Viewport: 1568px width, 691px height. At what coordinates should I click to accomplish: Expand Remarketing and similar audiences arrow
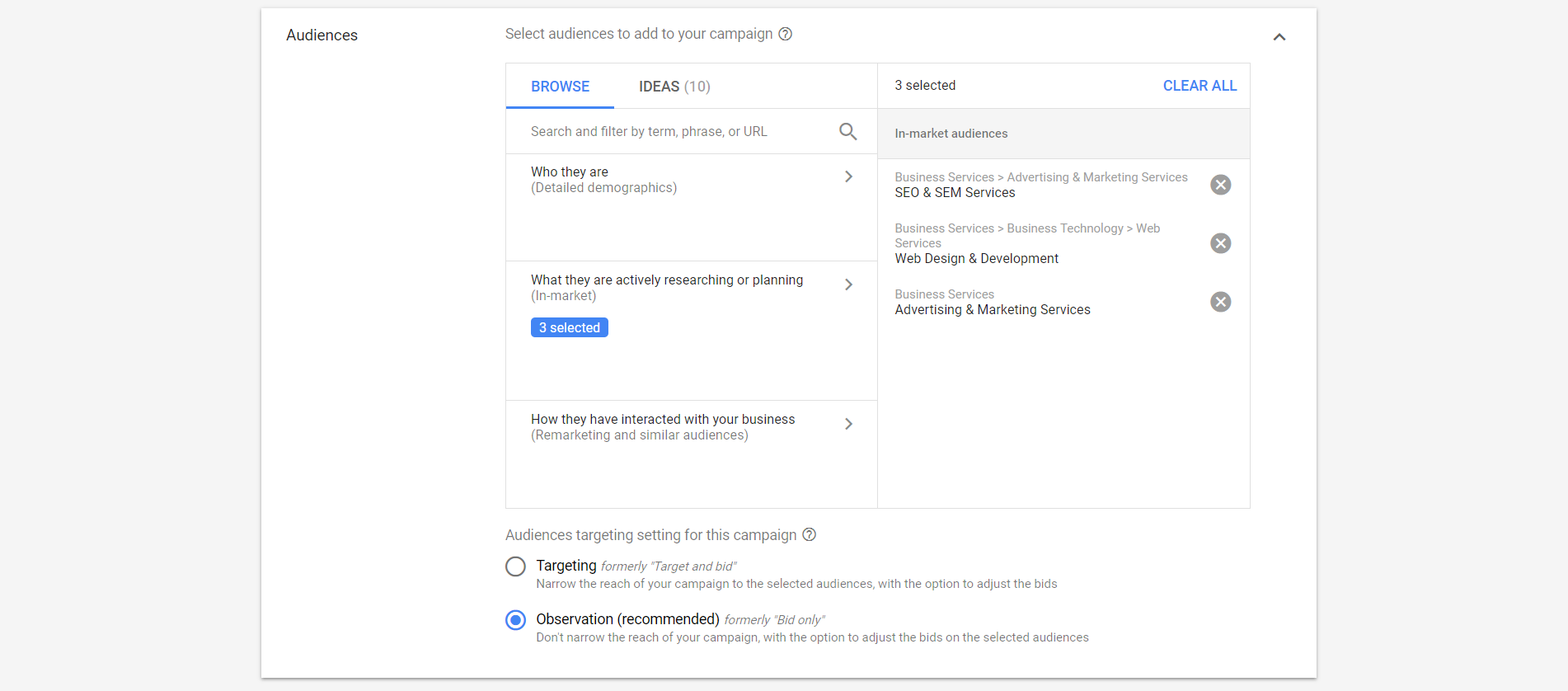(x=848, y=424)
